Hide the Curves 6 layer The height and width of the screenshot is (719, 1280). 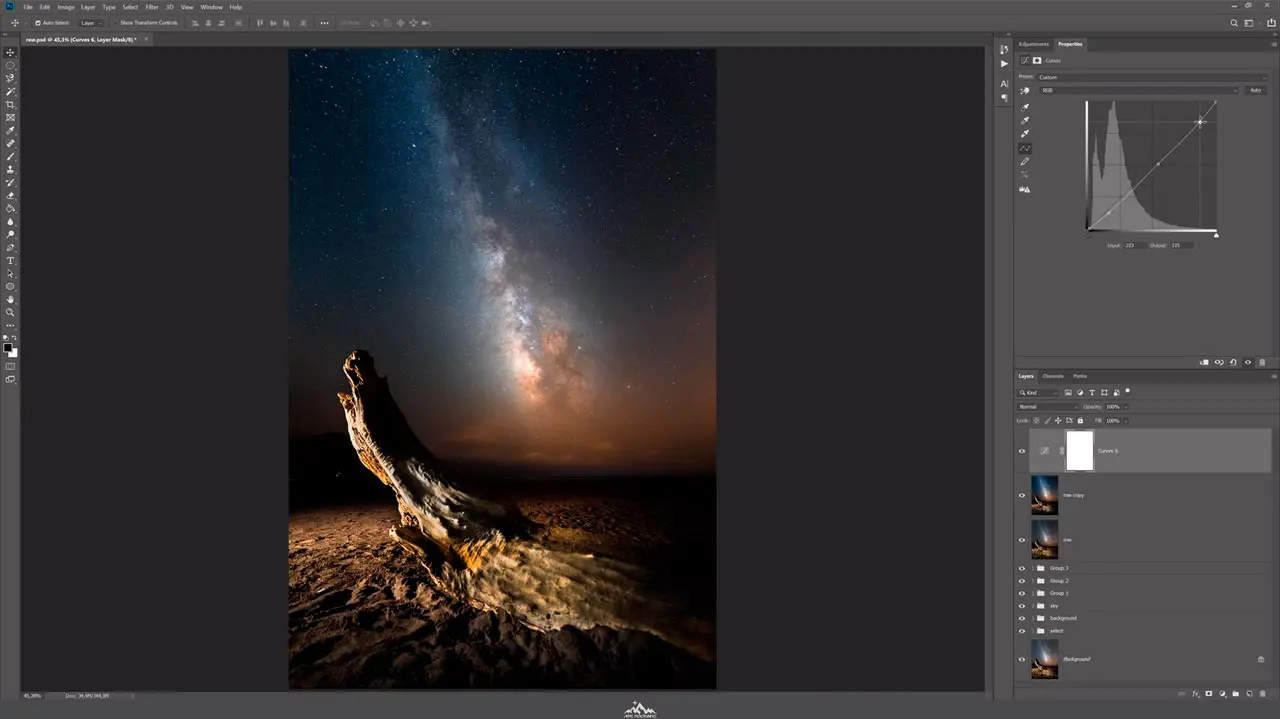[x=1021, y=451]
